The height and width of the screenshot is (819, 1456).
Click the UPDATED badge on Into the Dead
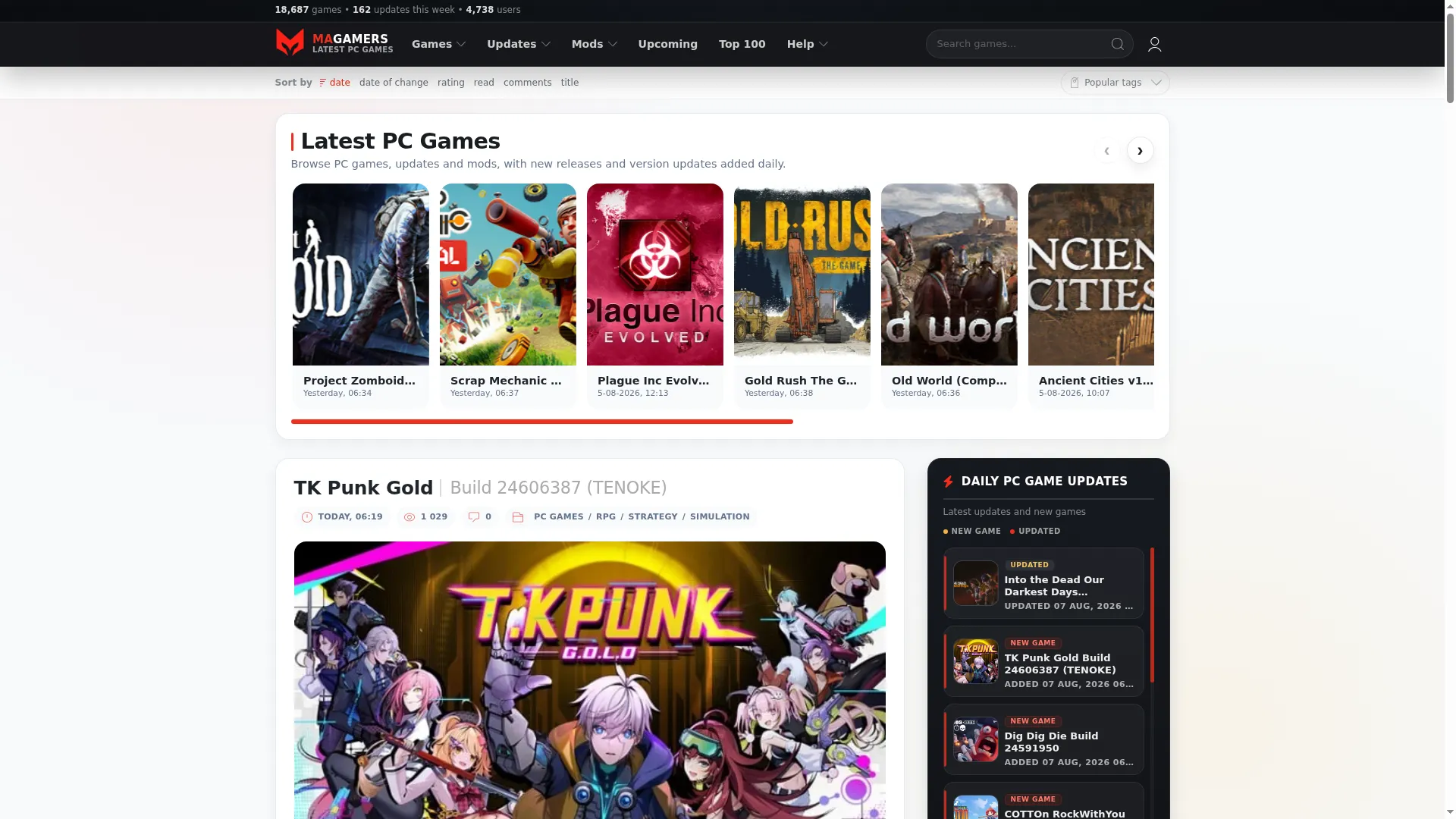pos(1029,565)
